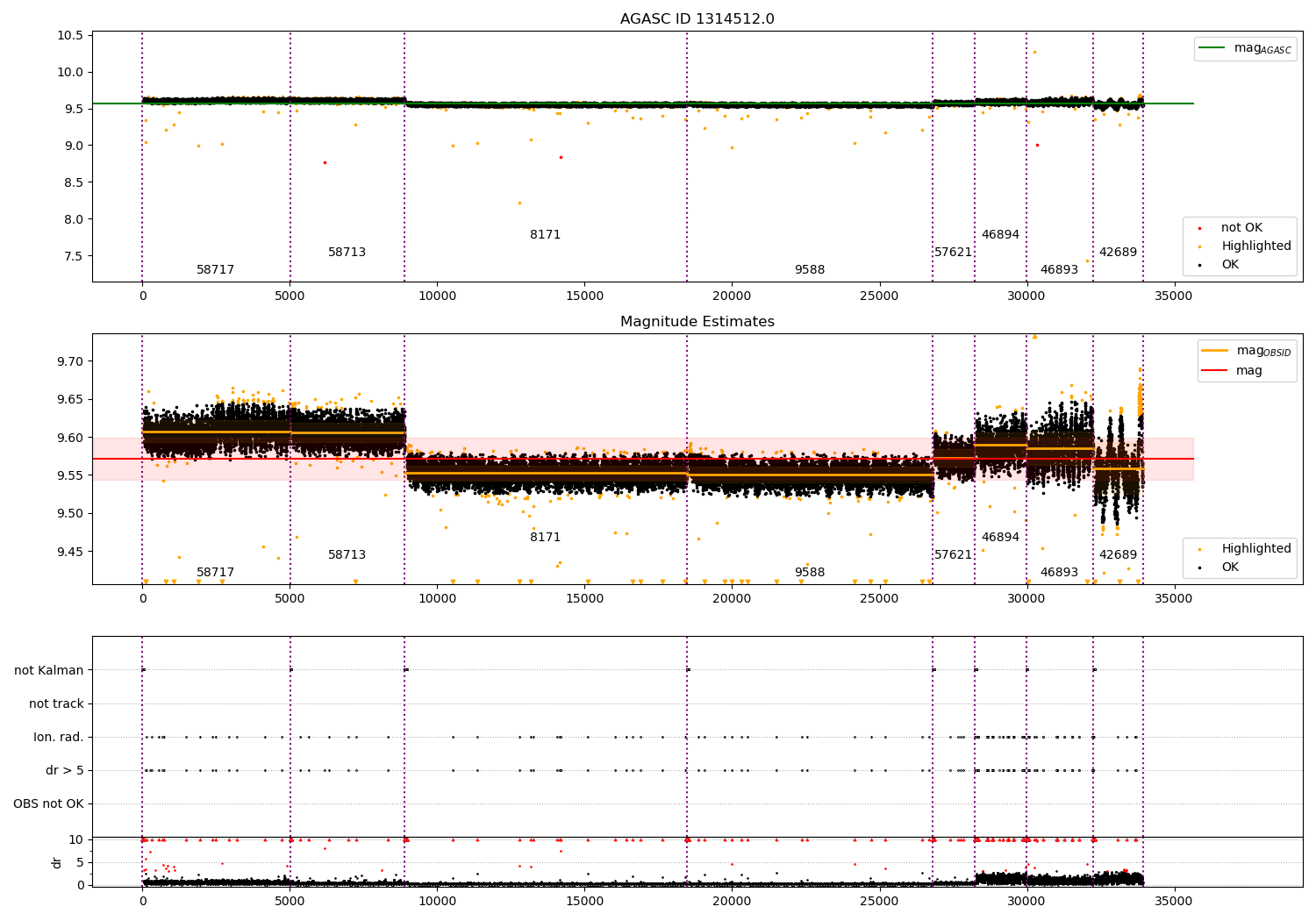This screenshot has width=1316, height=921.
Task: Click the 10.0 y-axis tick label
Action: pyautogui.click(x=70, y=72)
